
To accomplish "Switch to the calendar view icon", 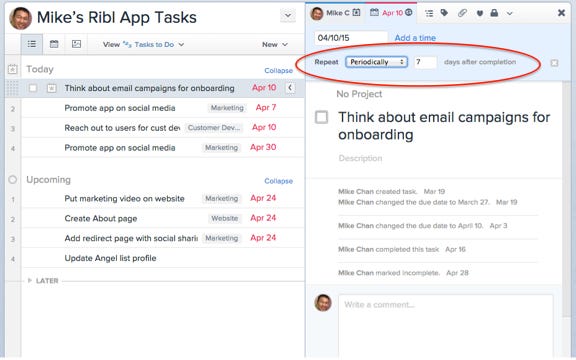I will coord(54,44).
